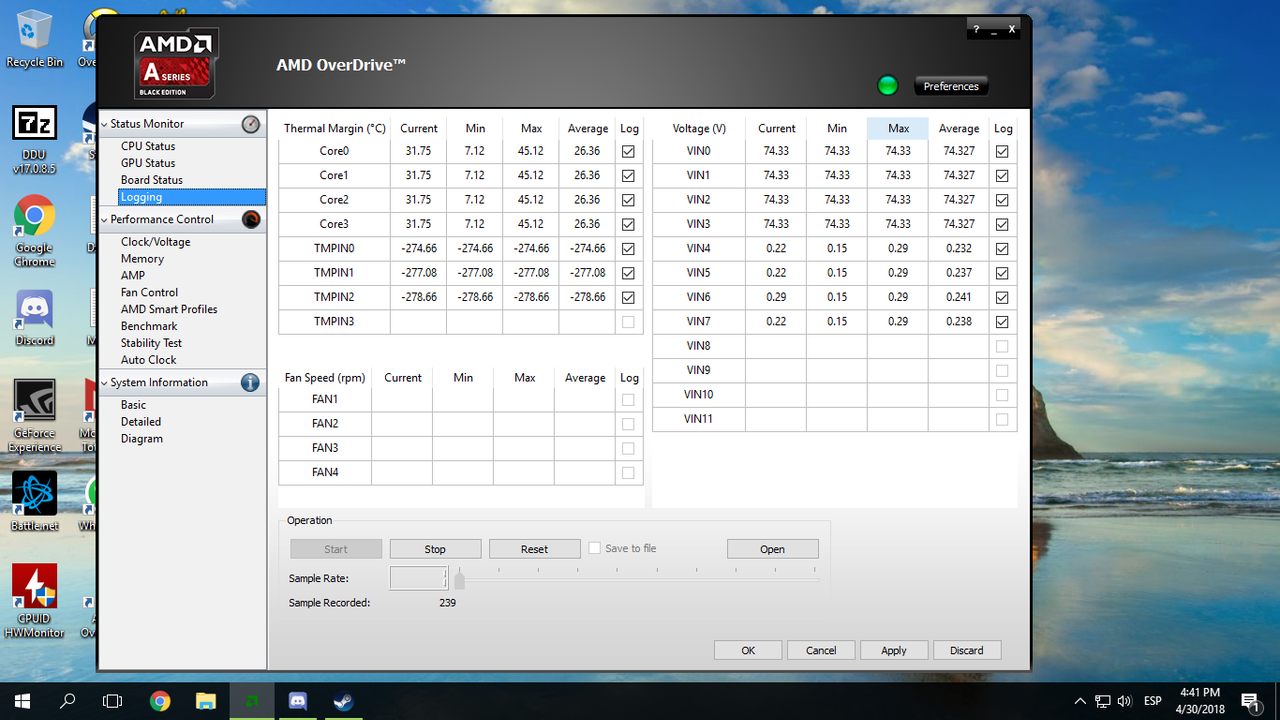This screenshot has width=1280, height=720.
Task: Open Recycle Bin on the desktop
Action: (35, 39)
